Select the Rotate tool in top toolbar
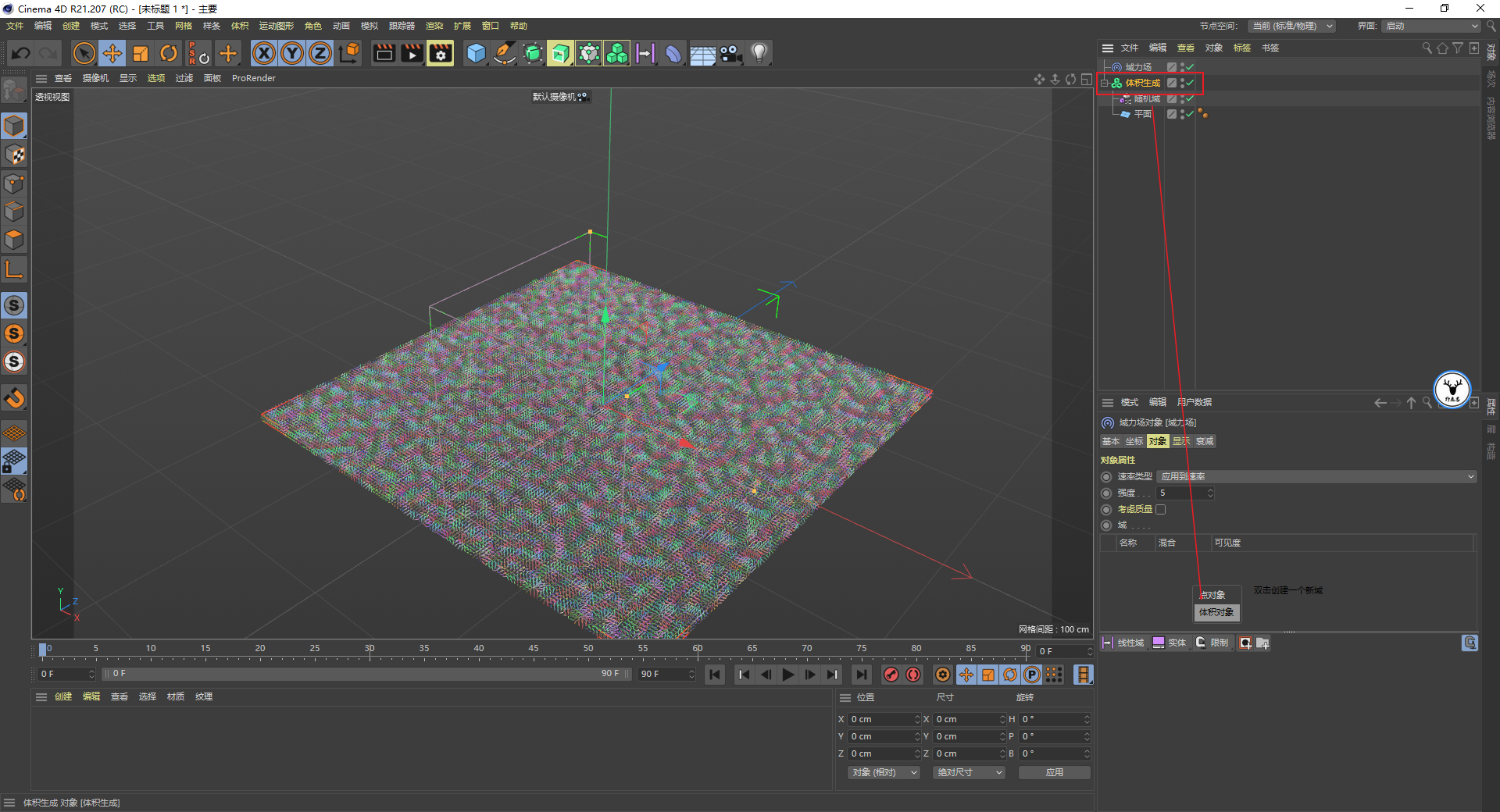 click(169, 53)
